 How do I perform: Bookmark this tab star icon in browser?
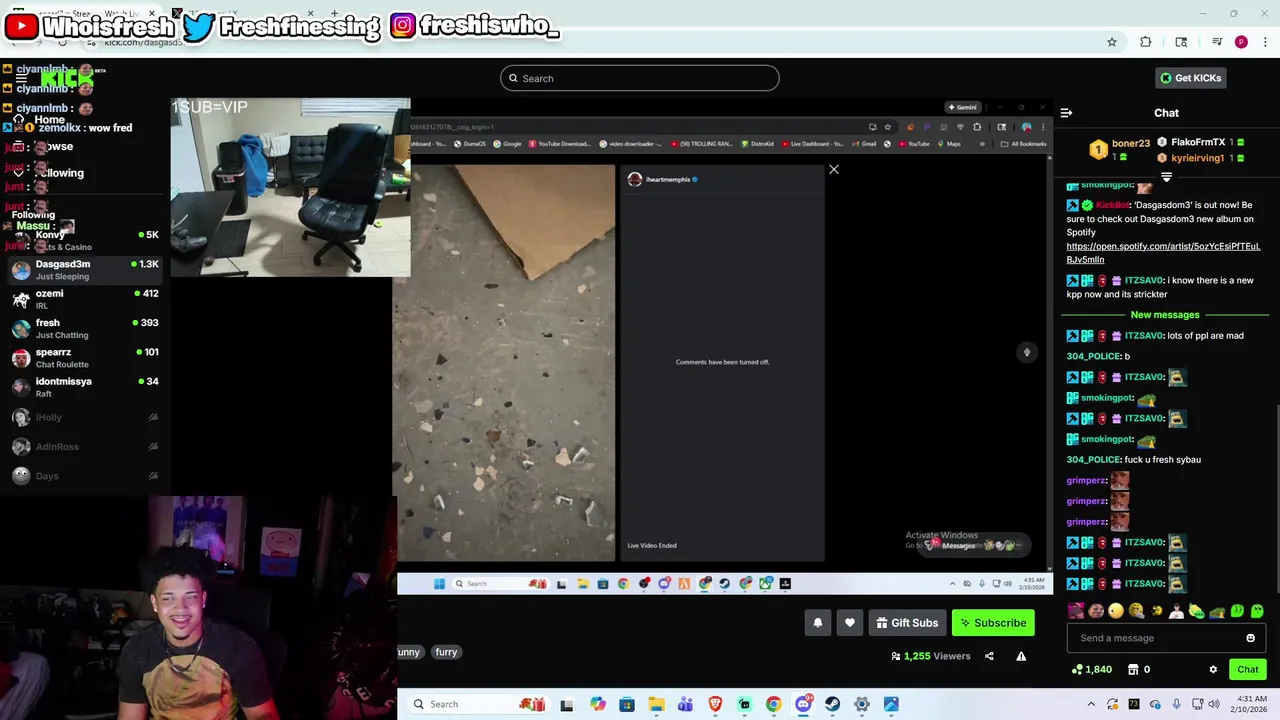pyautogui.click(x=1111, y=42)
